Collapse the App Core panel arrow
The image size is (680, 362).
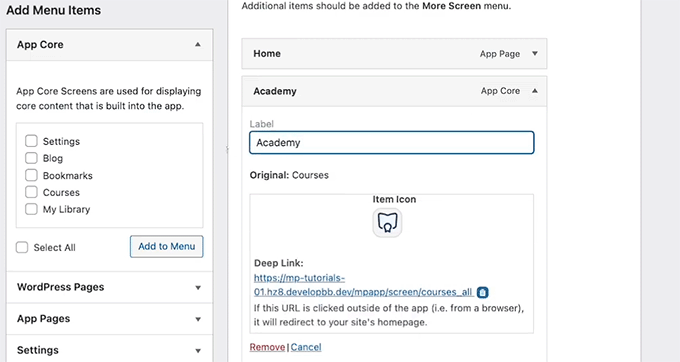click(x=198, y=45)
